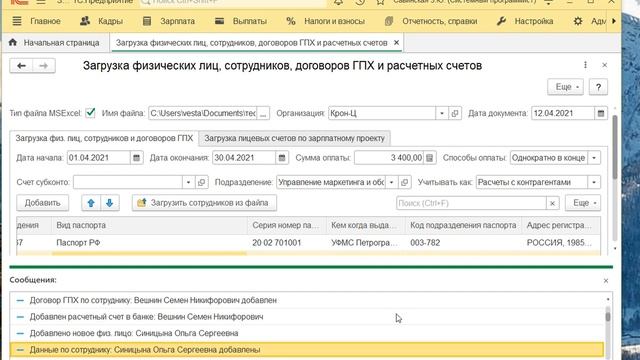
Task: Open the Кадры section
Action: [101, 21]
